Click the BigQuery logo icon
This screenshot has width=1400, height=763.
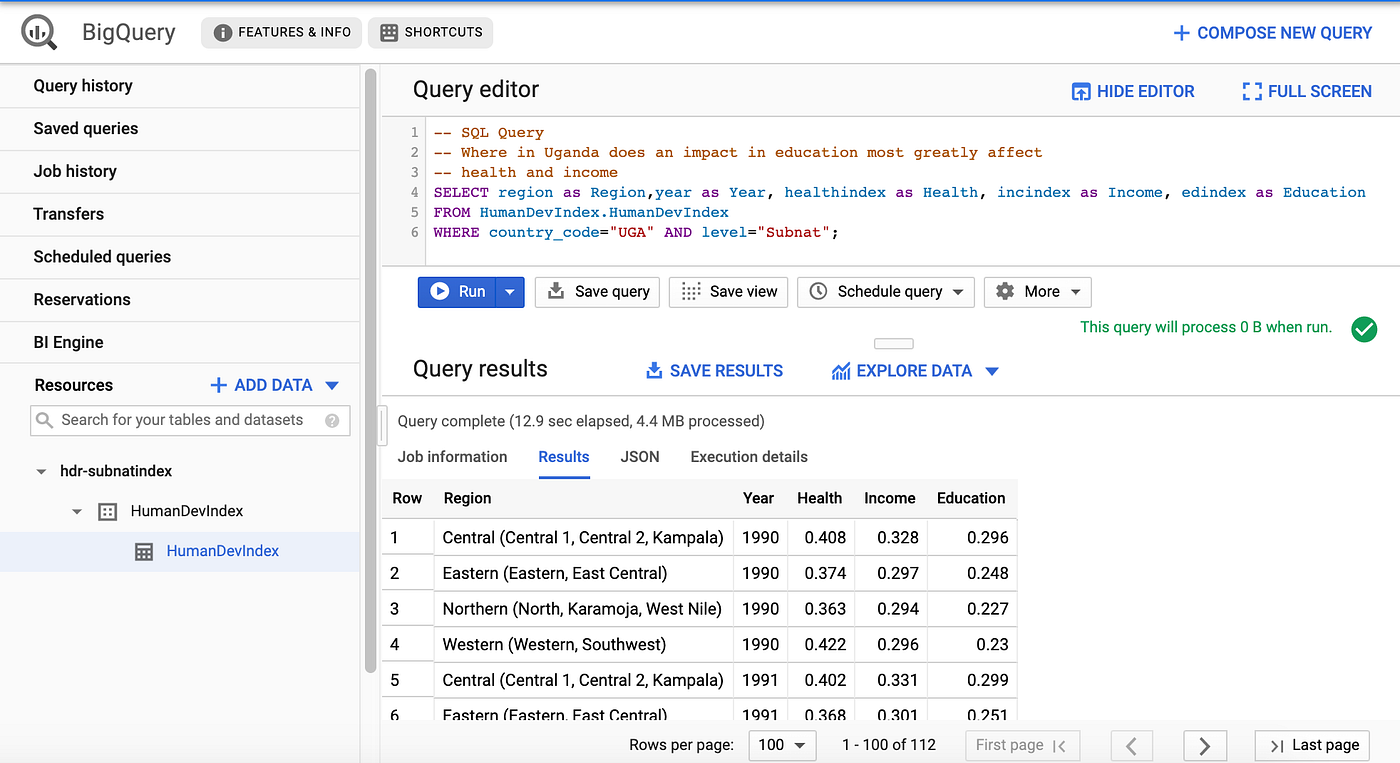pyautogui.click(x=40, y=31)
